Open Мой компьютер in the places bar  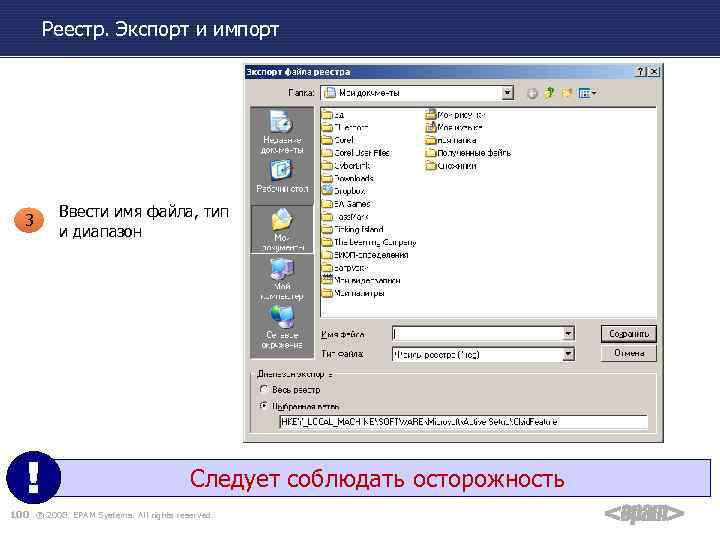pyautogui.click(x=281, y=279)
